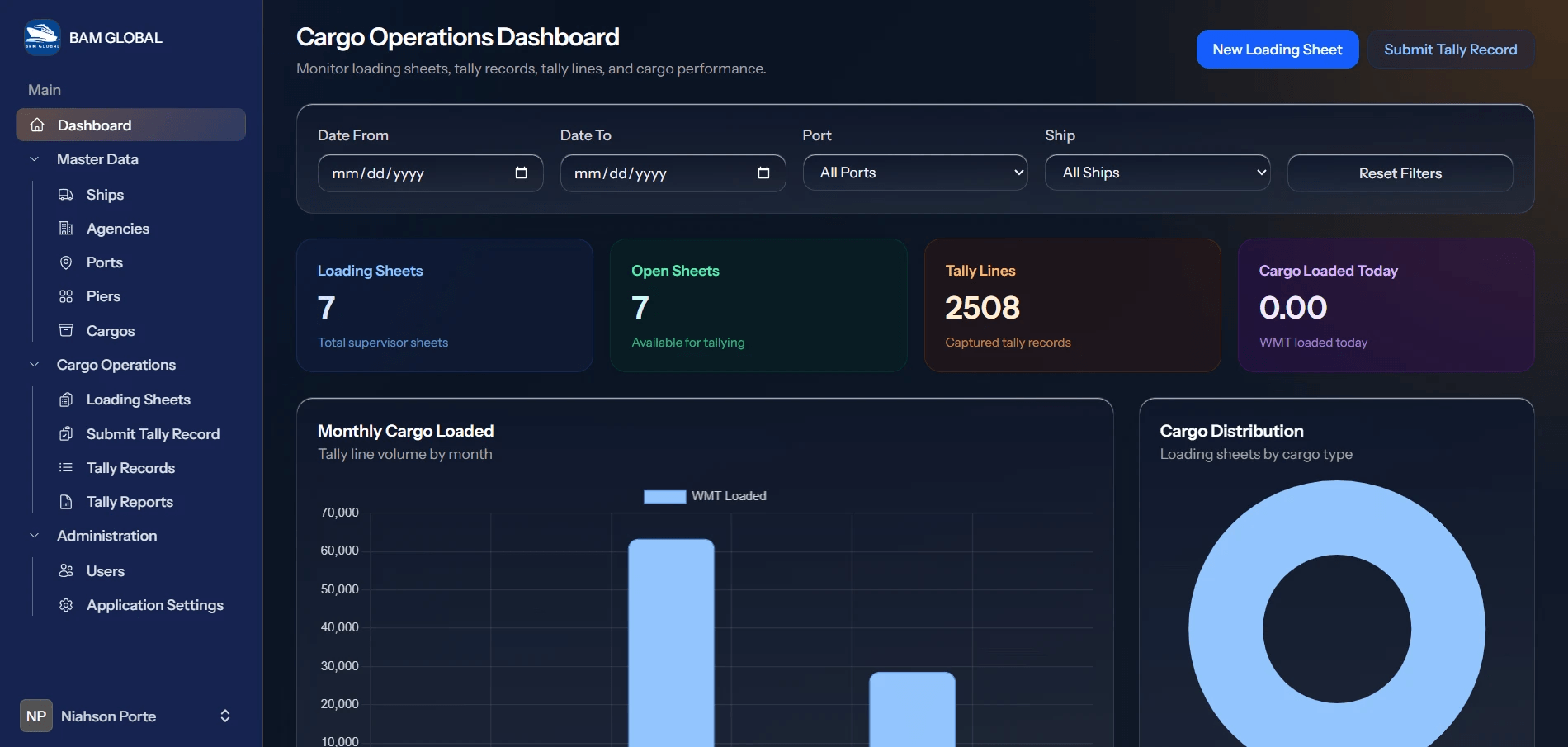Collapse the Cargo Operations section chevron
This screenshot has width=1568, height=747.
point(34,364)
